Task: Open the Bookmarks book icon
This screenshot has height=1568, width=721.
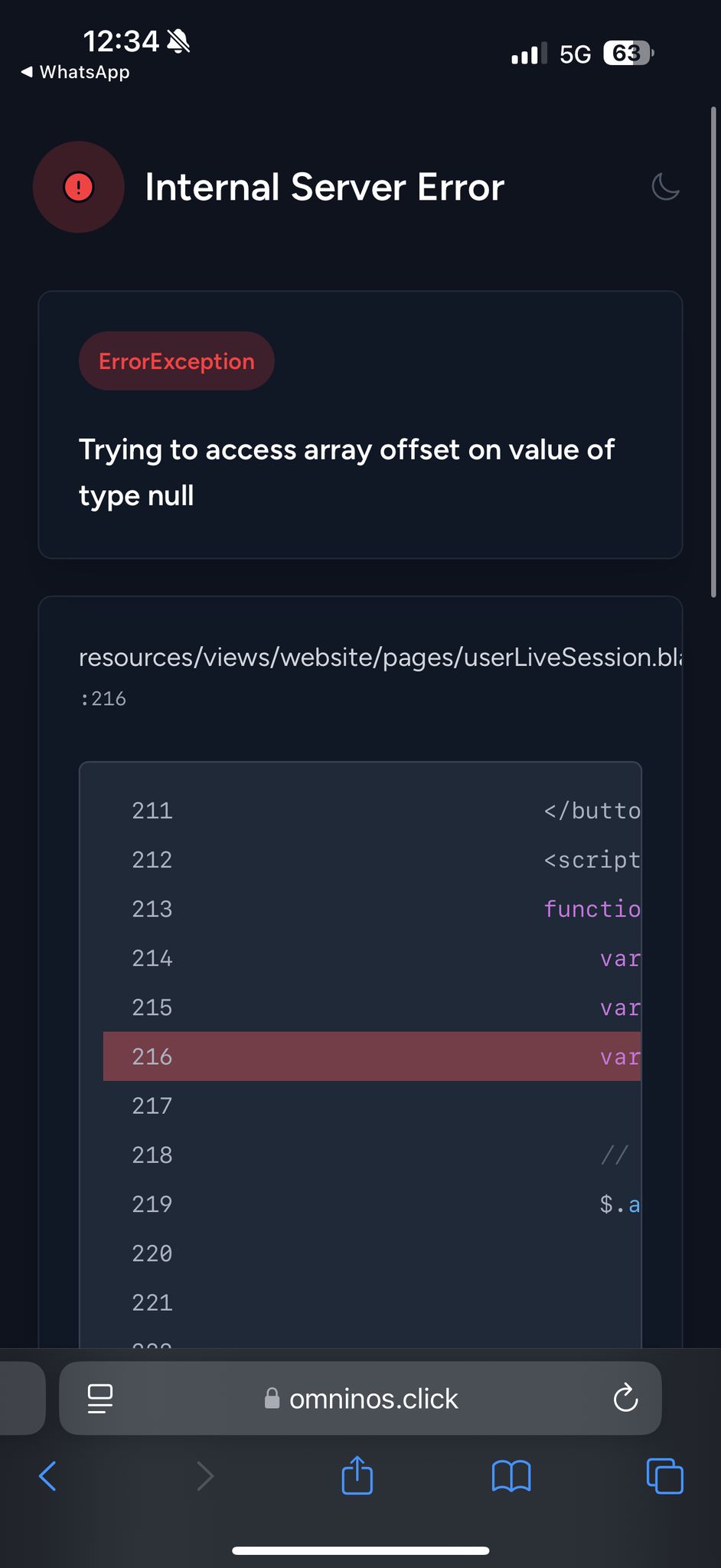Action: point(511,1475)
